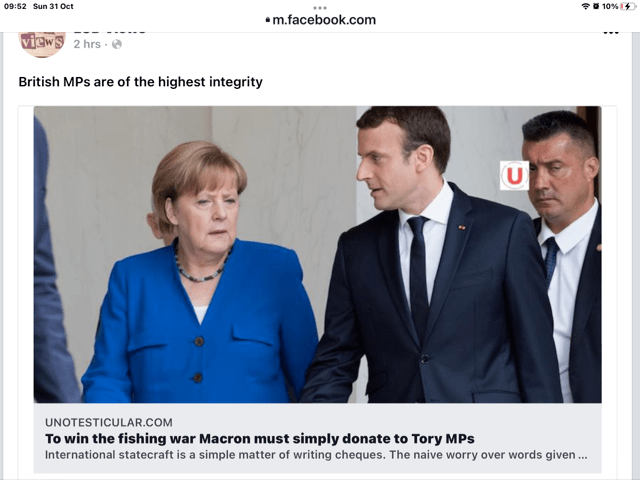Open the '2 hrs' post timestamp

pos(87,44)
